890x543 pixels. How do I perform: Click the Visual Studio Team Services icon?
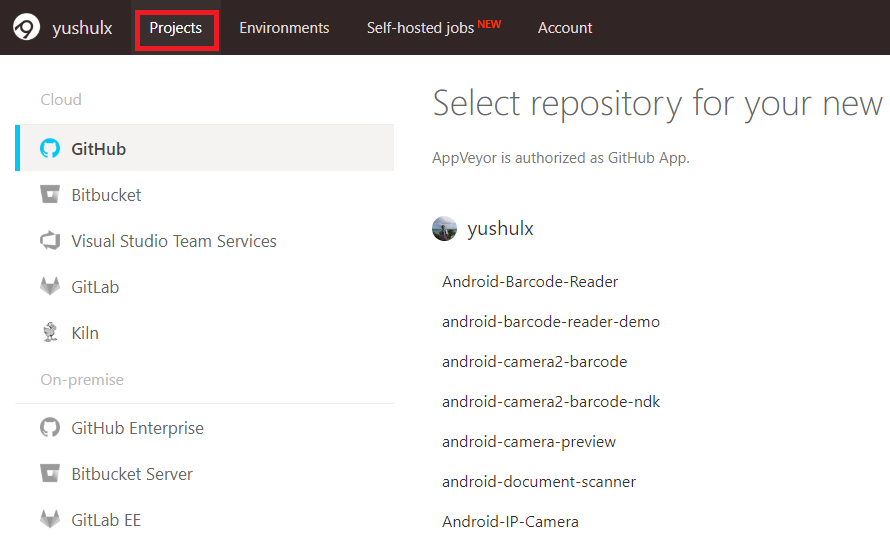[x=50, y=241]
